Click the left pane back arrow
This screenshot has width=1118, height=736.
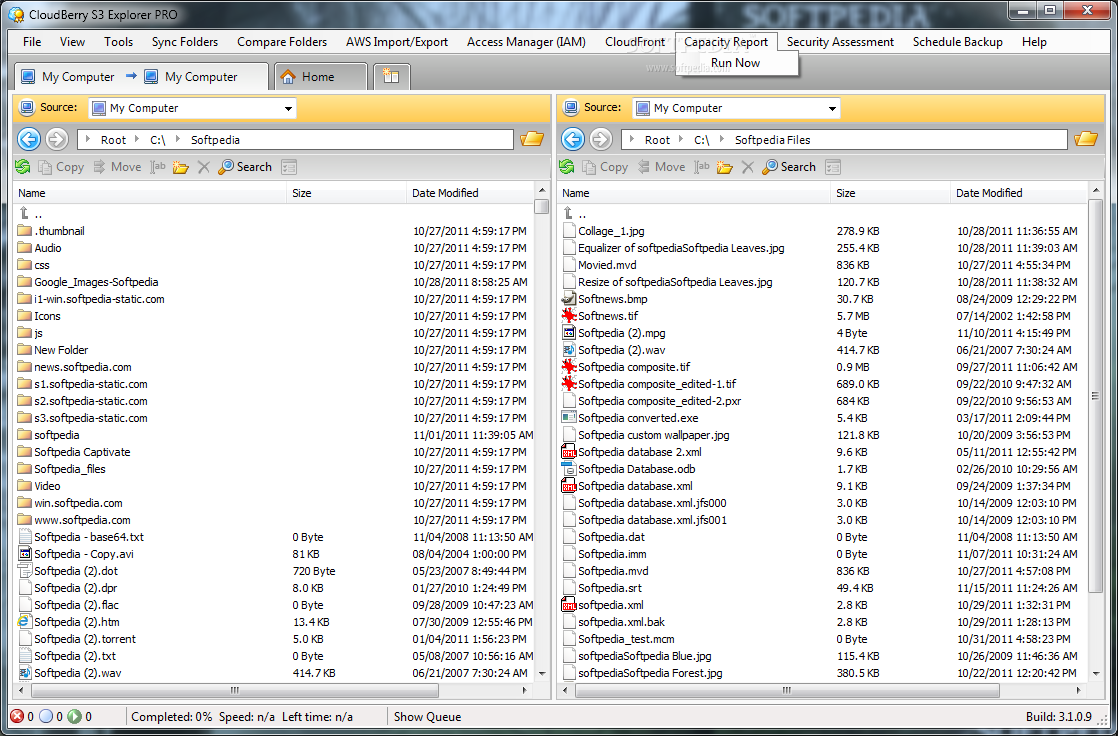click(29, 139)
